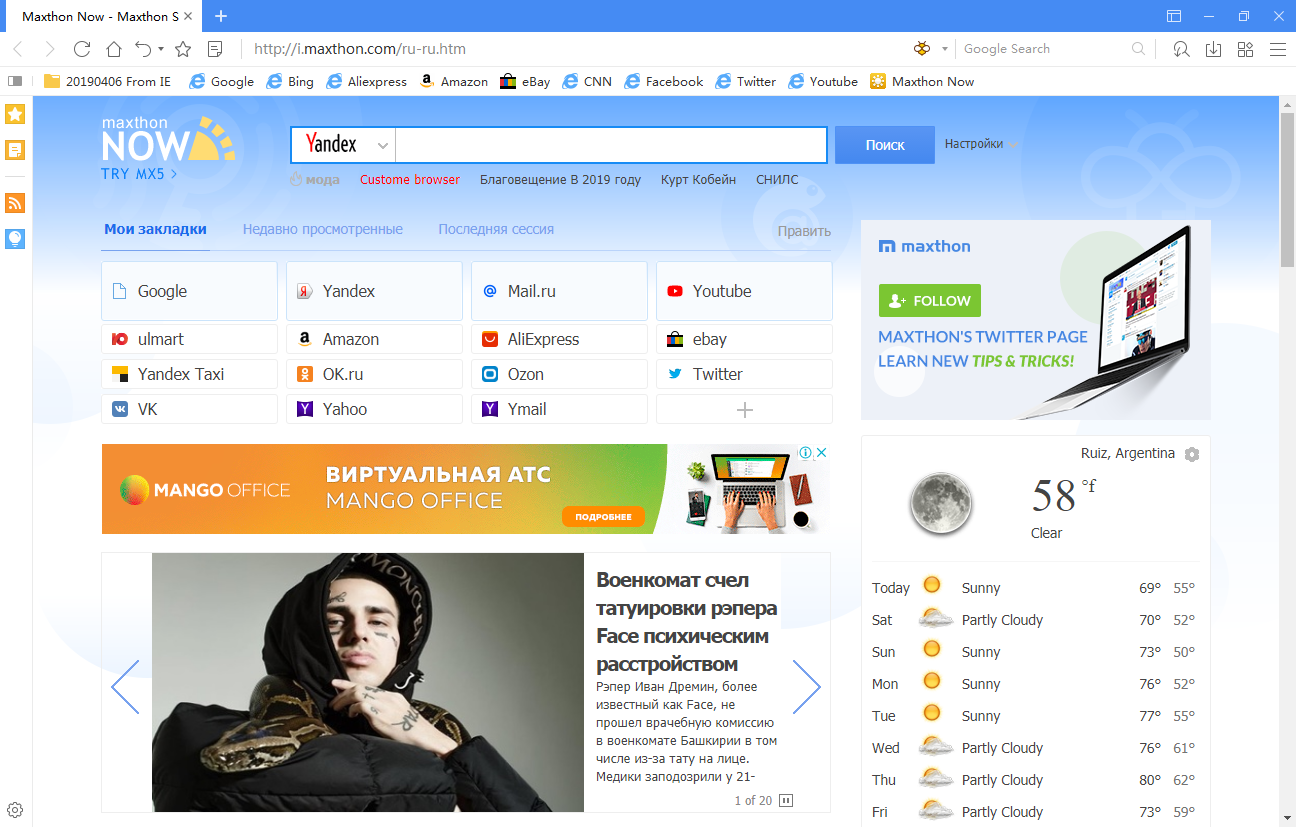The width and height of the screenshot is (1296, 827).
Task: Pause the news slideshow
Action: click(786, 800)
